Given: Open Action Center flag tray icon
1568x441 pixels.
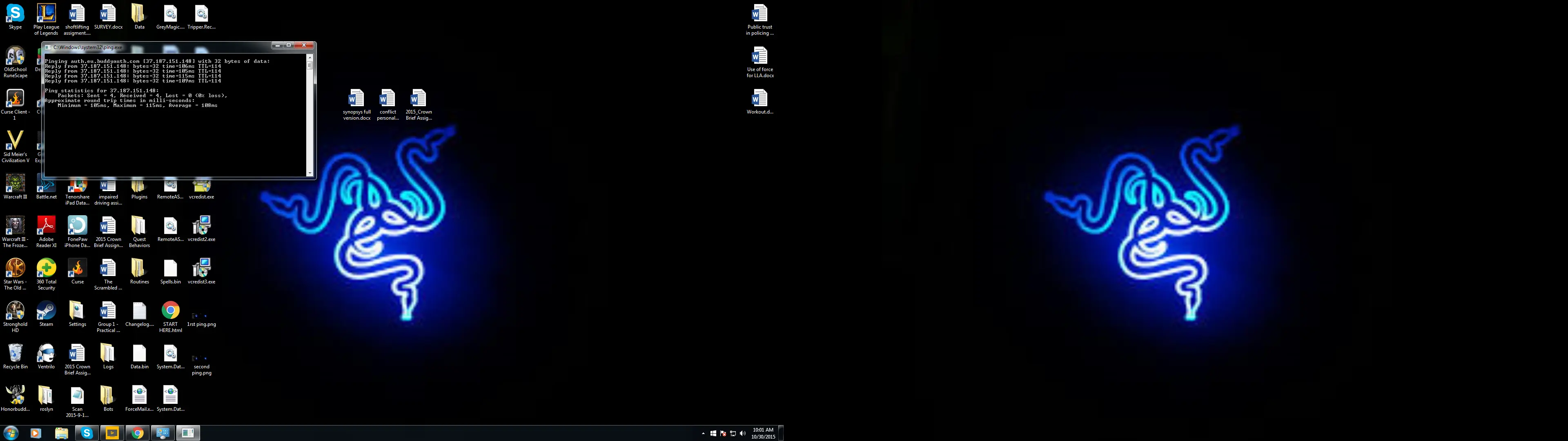Looking at the screenshot, I should [x=722, y=434].
